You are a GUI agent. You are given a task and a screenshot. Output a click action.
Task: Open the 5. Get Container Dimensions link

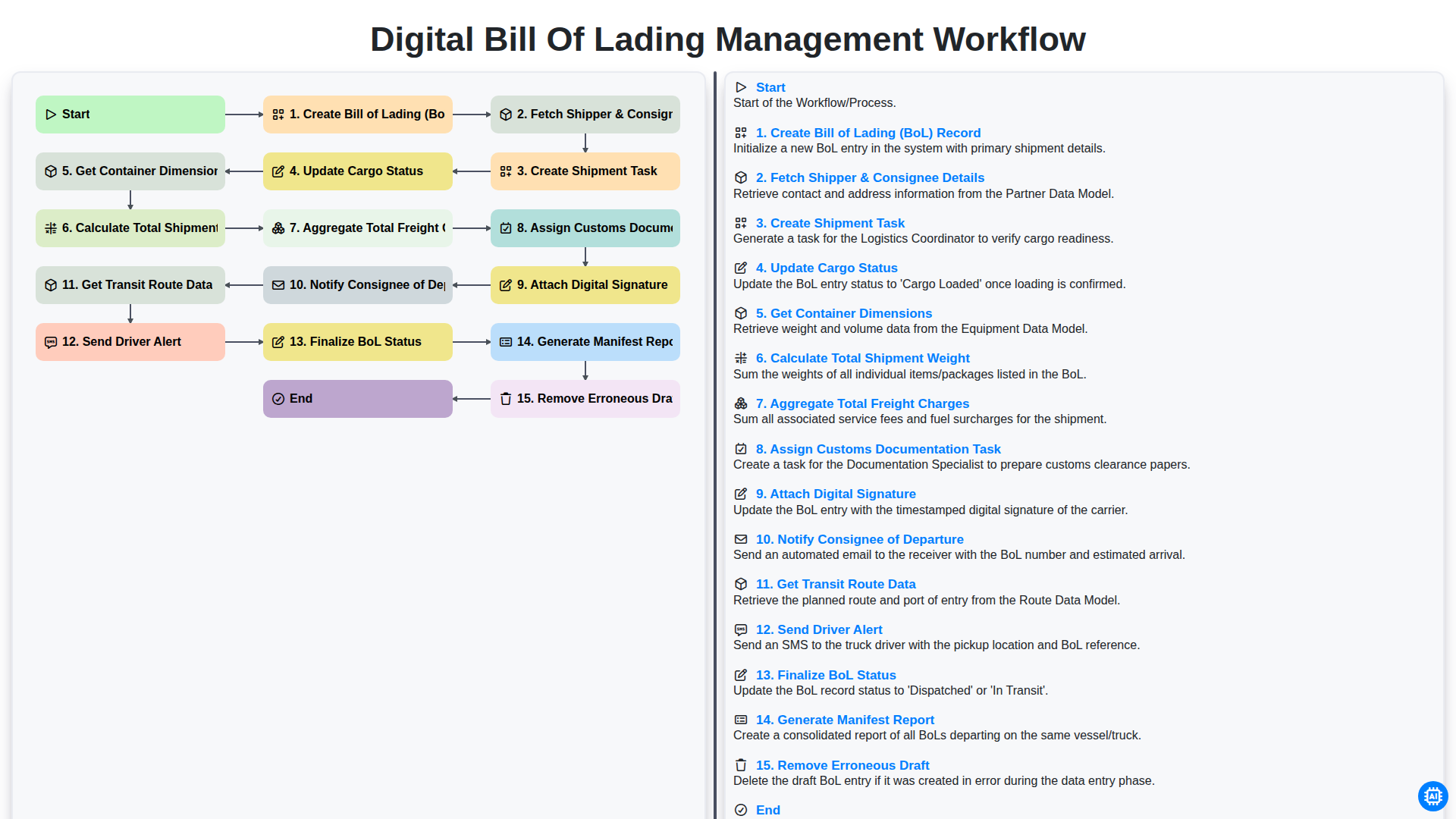[844, 313]
